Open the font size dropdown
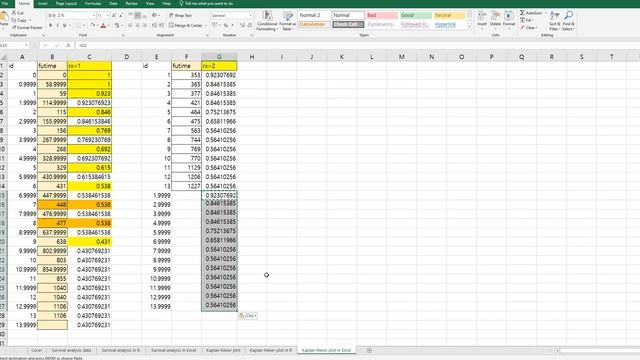 coord(107,16)
